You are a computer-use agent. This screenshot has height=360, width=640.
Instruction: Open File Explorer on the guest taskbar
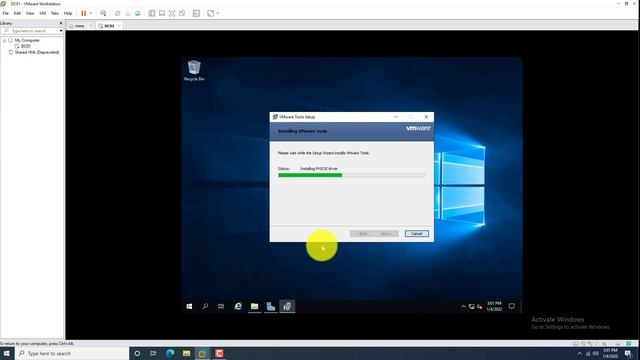254,306
